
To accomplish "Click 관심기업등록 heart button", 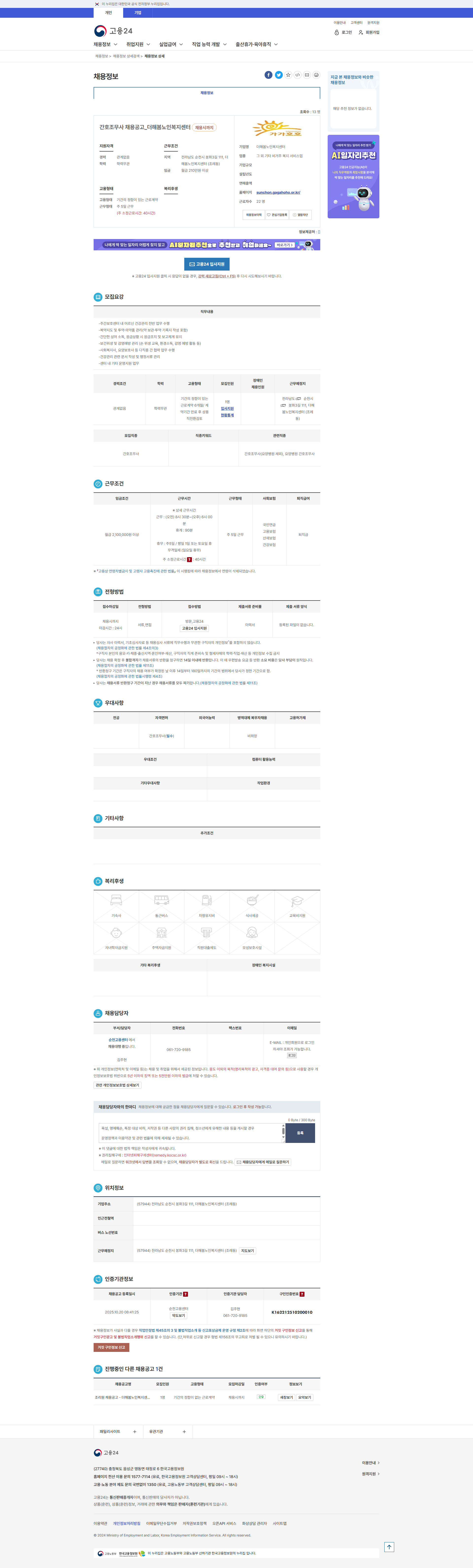I will point(277,215).
